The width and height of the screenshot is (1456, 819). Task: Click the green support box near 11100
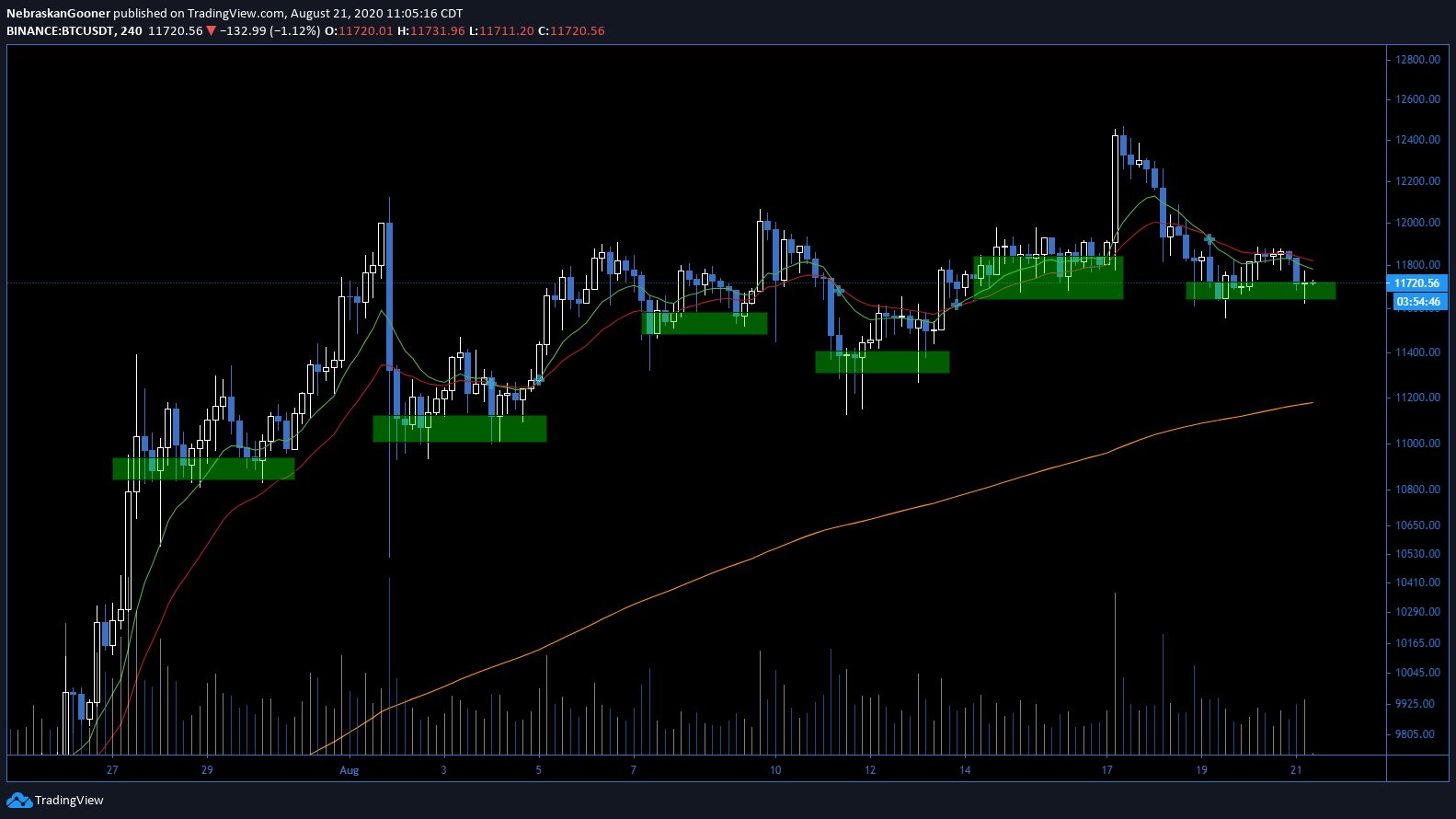(459, 429)
